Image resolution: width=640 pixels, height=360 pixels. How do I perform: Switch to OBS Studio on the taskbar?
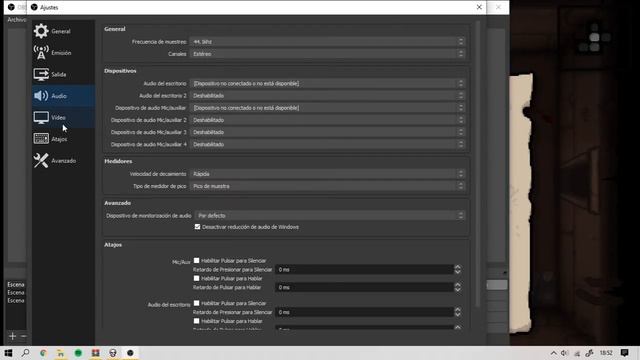click(130, 353)
